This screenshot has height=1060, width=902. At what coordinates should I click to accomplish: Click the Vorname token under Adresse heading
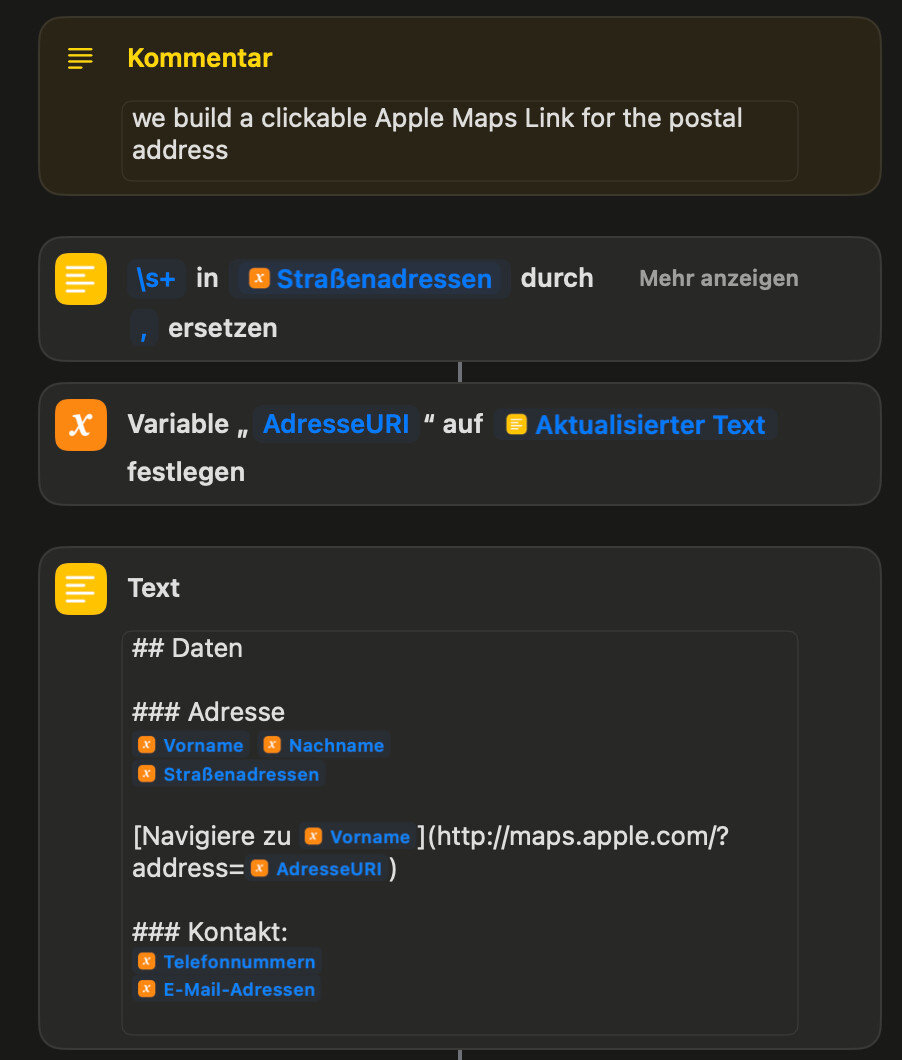192,746
